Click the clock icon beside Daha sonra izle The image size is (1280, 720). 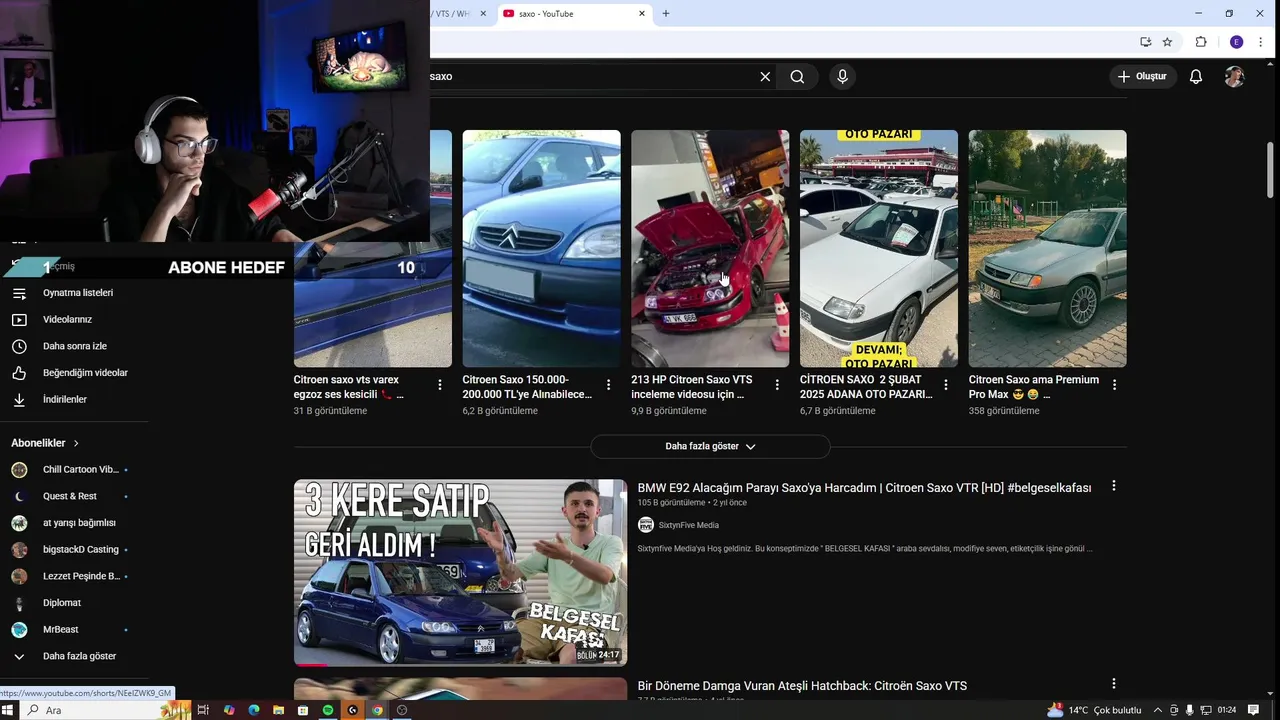pos(19,346)
